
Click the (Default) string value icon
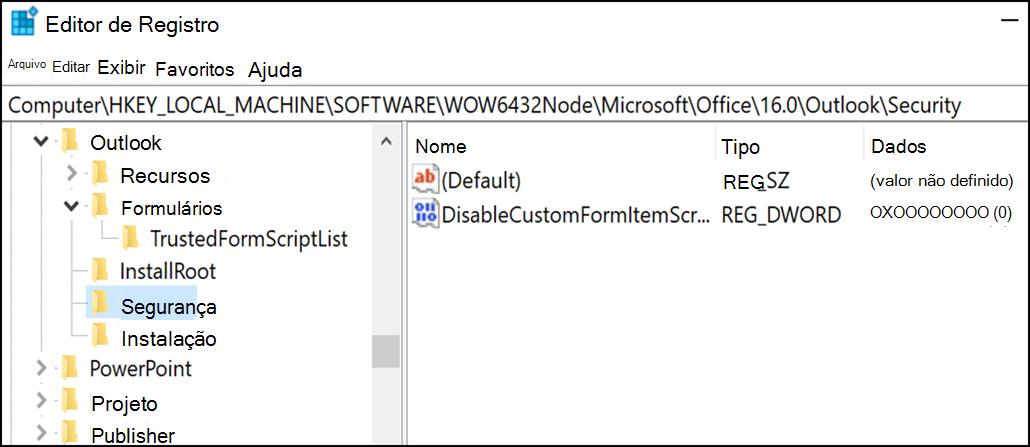tap(425, 178)
